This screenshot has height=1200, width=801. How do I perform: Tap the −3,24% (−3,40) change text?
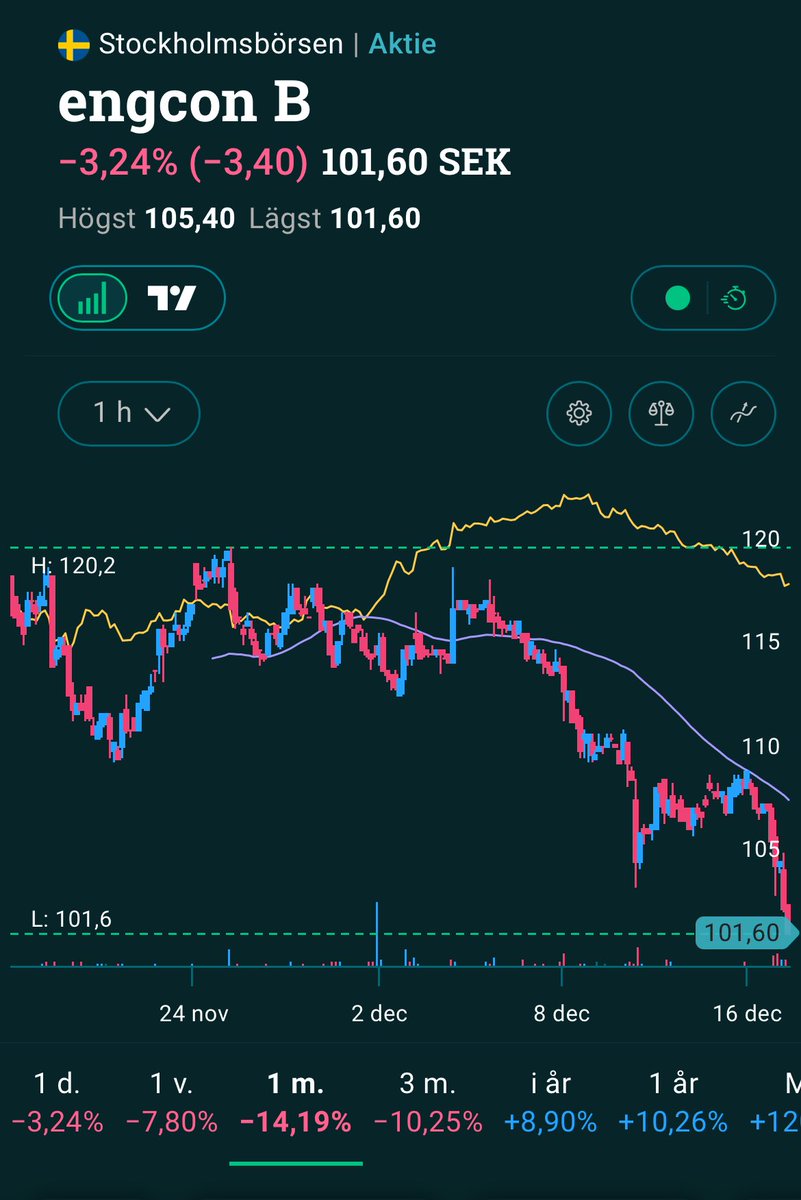pos(183,161)
